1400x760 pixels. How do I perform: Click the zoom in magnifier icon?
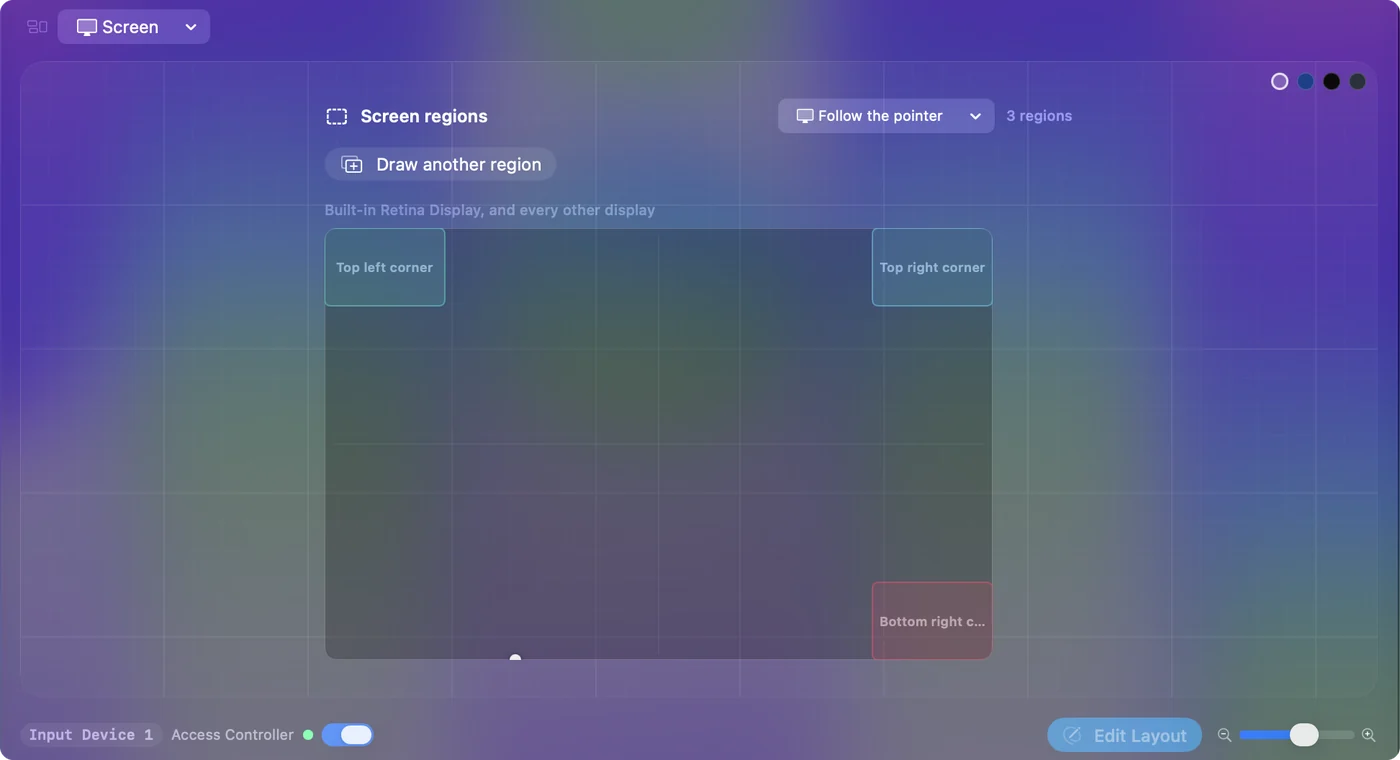point(1369,735)
